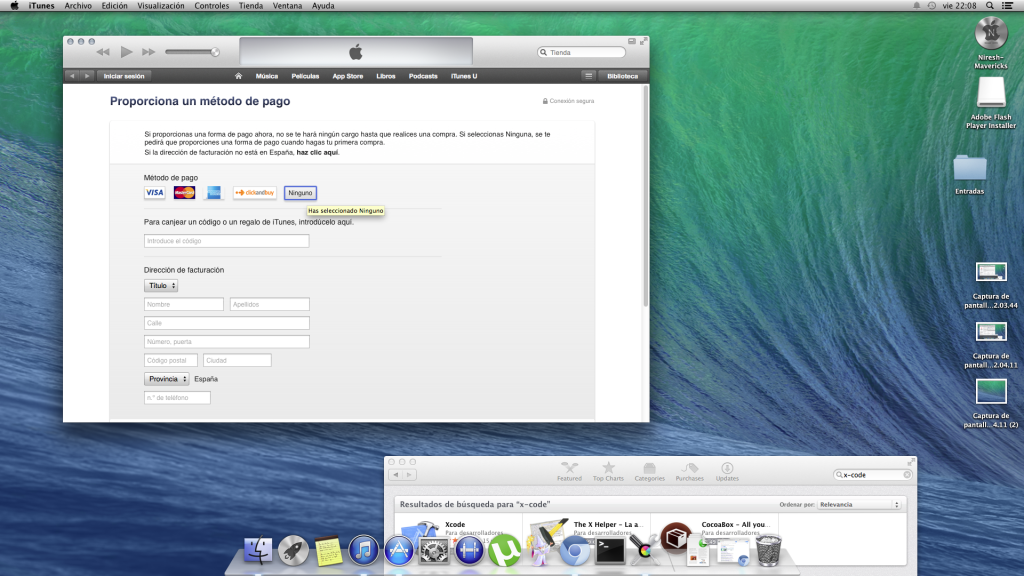Open uTorrent from the Dock

[504, 551]
